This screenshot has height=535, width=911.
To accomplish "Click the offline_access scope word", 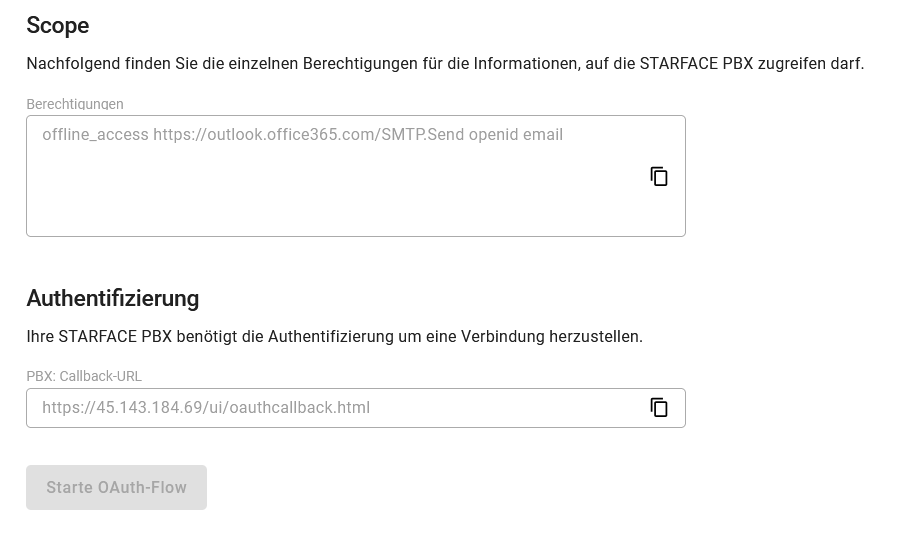I will pos(95,135).
